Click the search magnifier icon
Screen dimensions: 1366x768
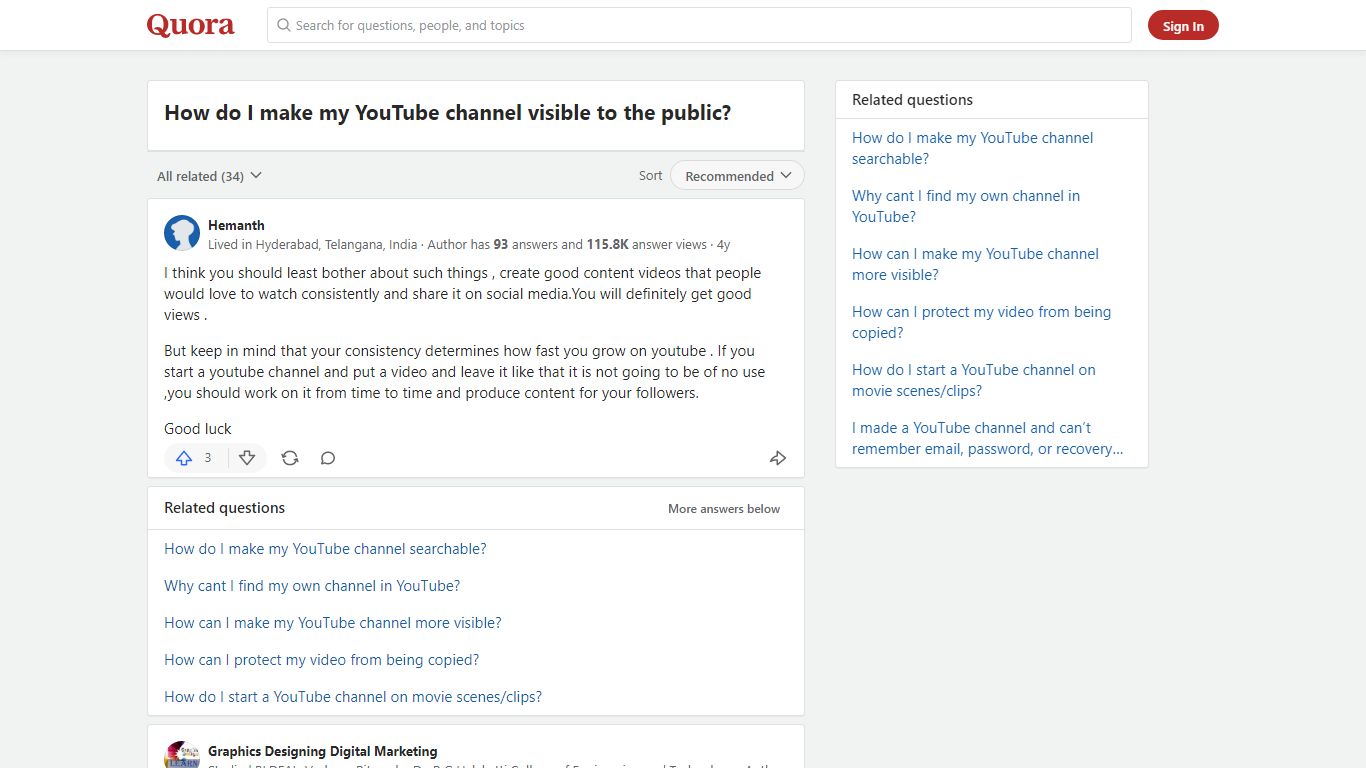284,25
